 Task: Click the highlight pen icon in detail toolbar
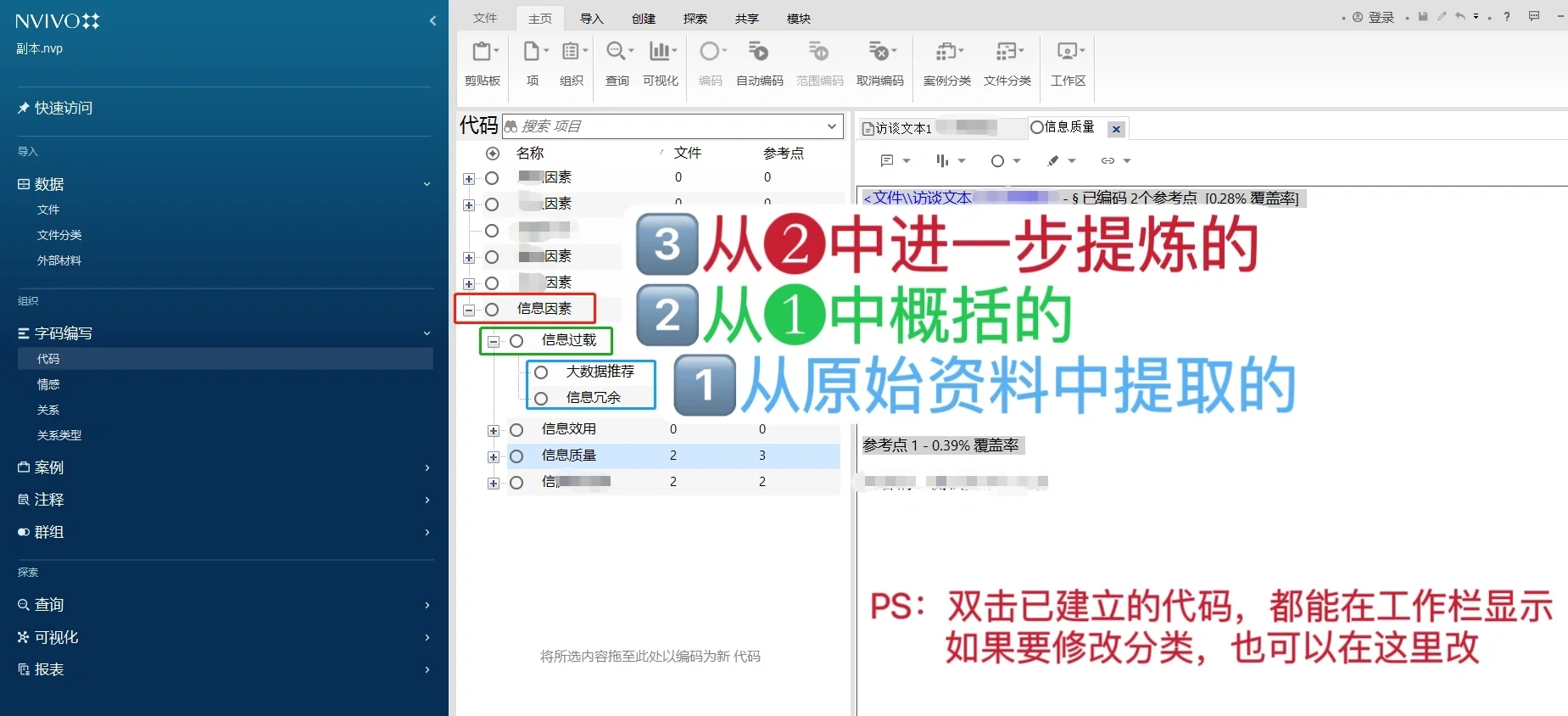point(1052,160)
